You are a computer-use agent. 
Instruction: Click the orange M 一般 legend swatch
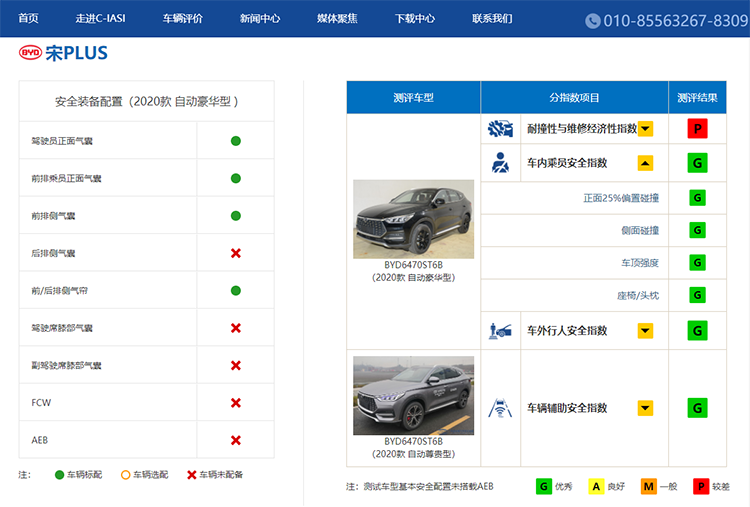649,486
